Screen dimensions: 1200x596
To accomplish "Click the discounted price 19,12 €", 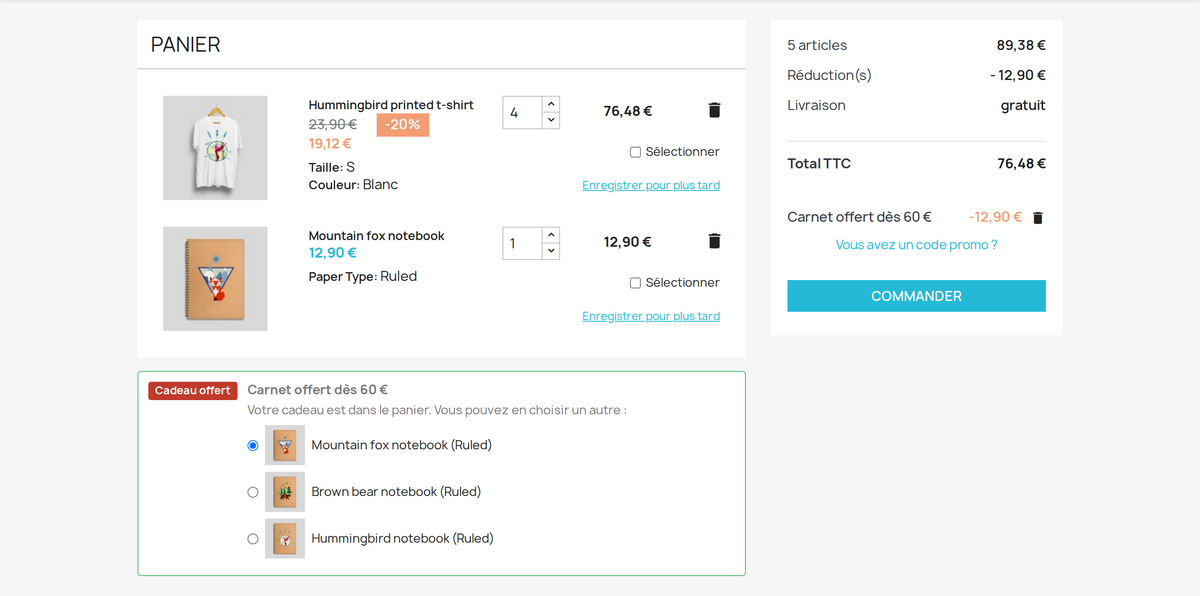I will pos(330,143).
